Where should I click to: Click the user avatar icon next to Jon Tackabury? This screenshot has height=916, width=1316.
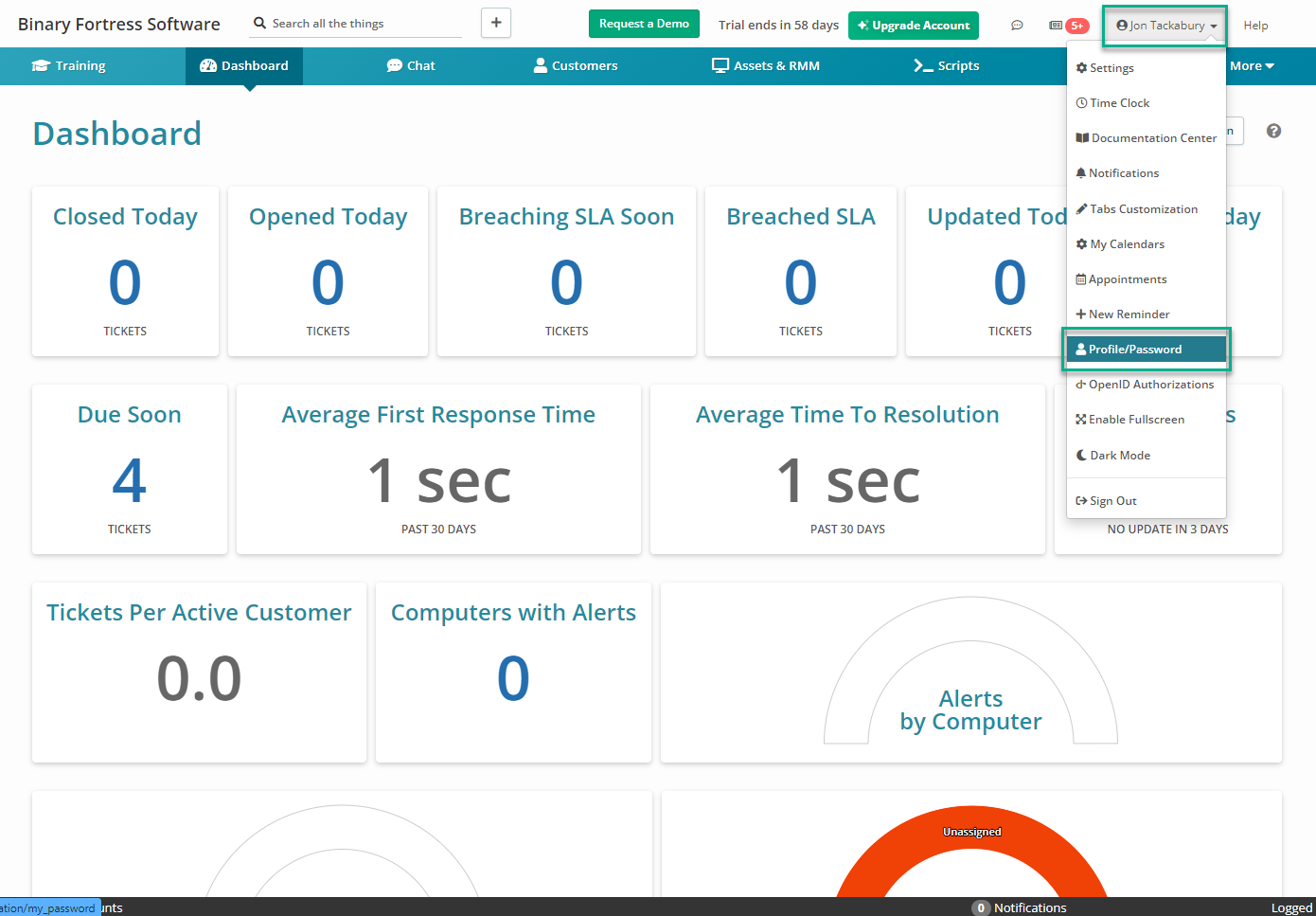pyautogui.click(x=1122, y=25)
